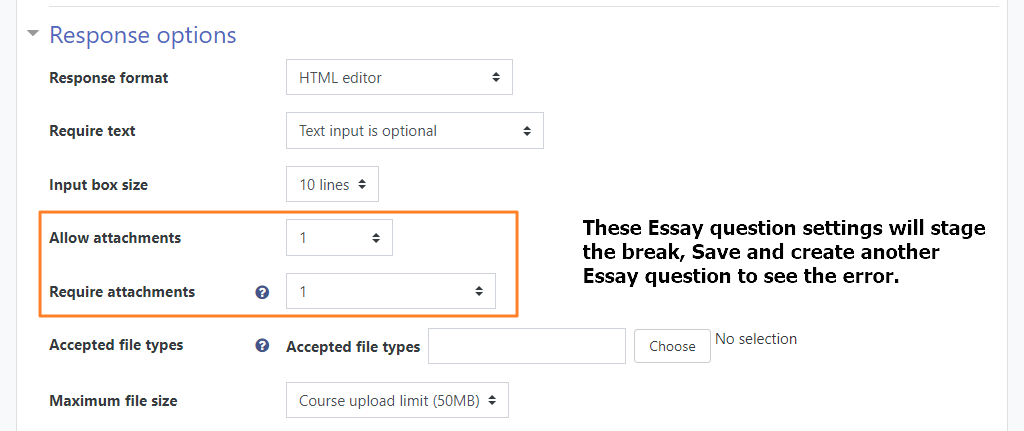
Task: Open the Allow attachments dropdown
Action: (x=340, y=238)
